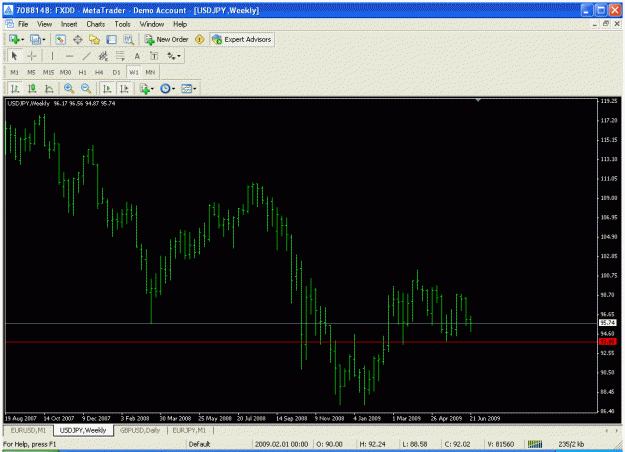Zoom out of the chart
The height and width of the screenshot is (452, 625).
[x=86, y=88]
